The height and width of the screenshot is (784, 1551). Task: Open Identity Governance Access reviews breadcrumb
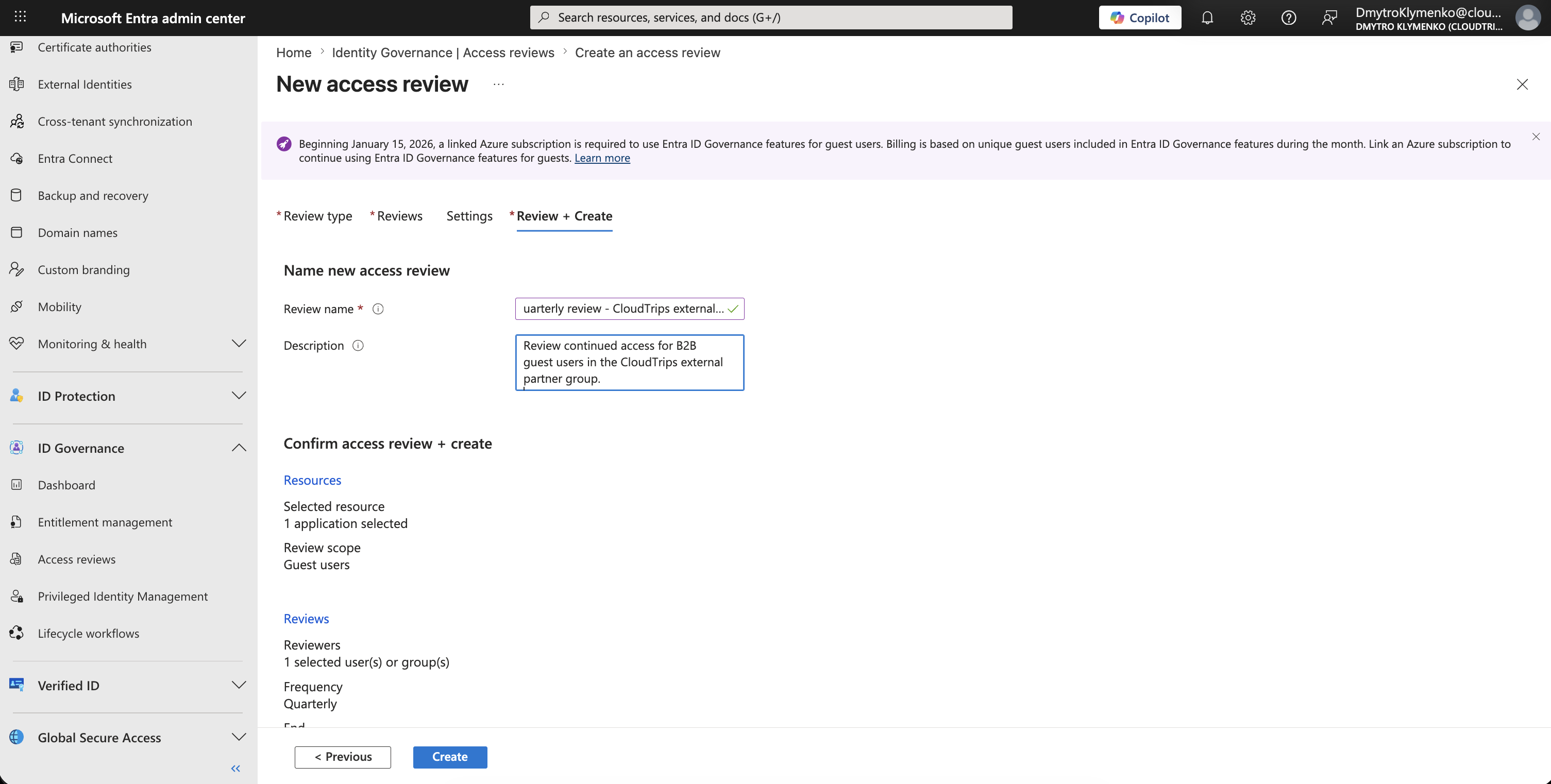[443, 53]
